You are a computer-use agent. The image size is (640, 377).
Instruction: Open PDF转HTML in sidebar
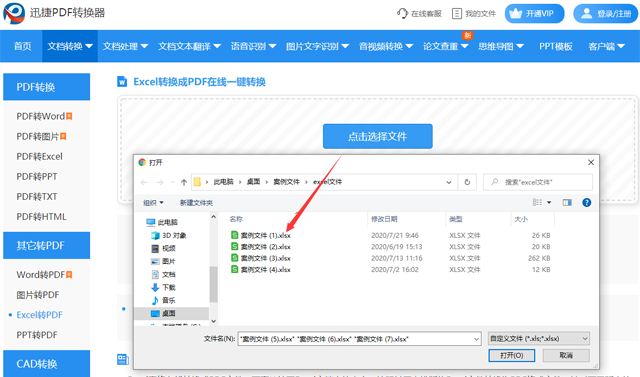[x=41, y=216]
